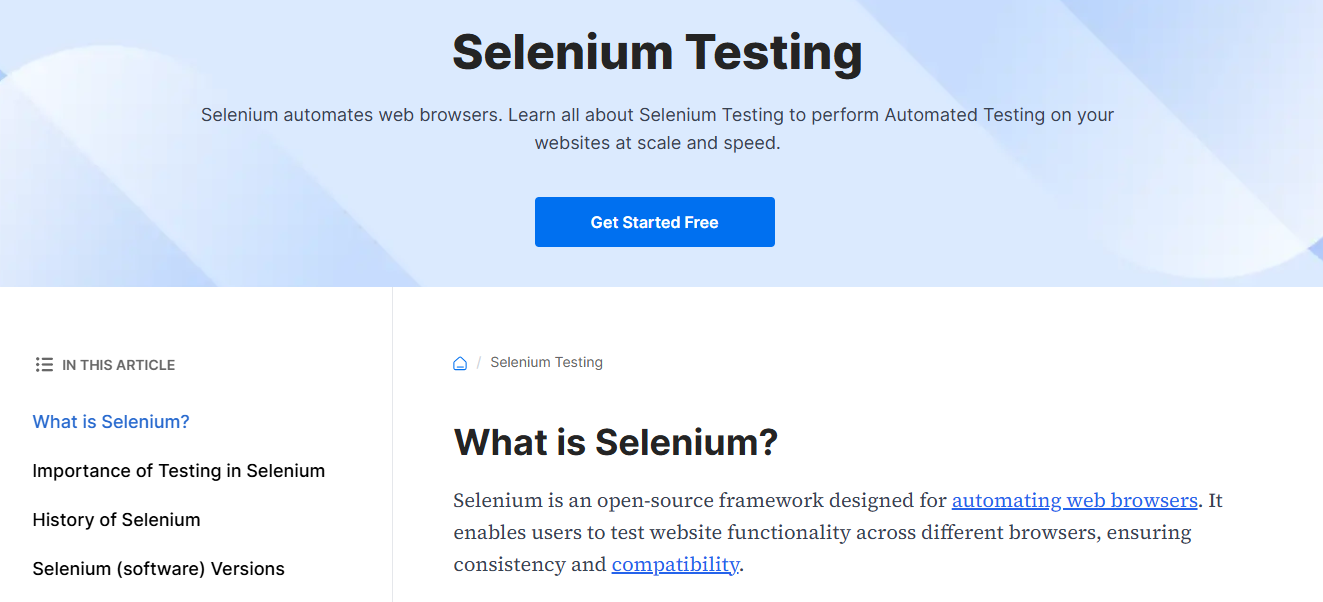1323x602 pixels.
Task: Click the "IN THIS ARTICLE" list icon
Action: [44, 364]
